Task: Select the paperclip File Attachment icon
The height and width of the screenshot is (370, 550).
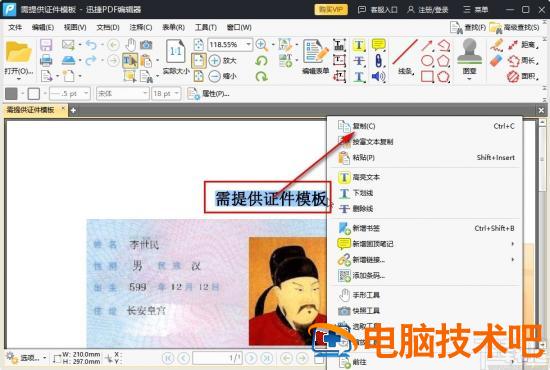Action: point(378,61)
